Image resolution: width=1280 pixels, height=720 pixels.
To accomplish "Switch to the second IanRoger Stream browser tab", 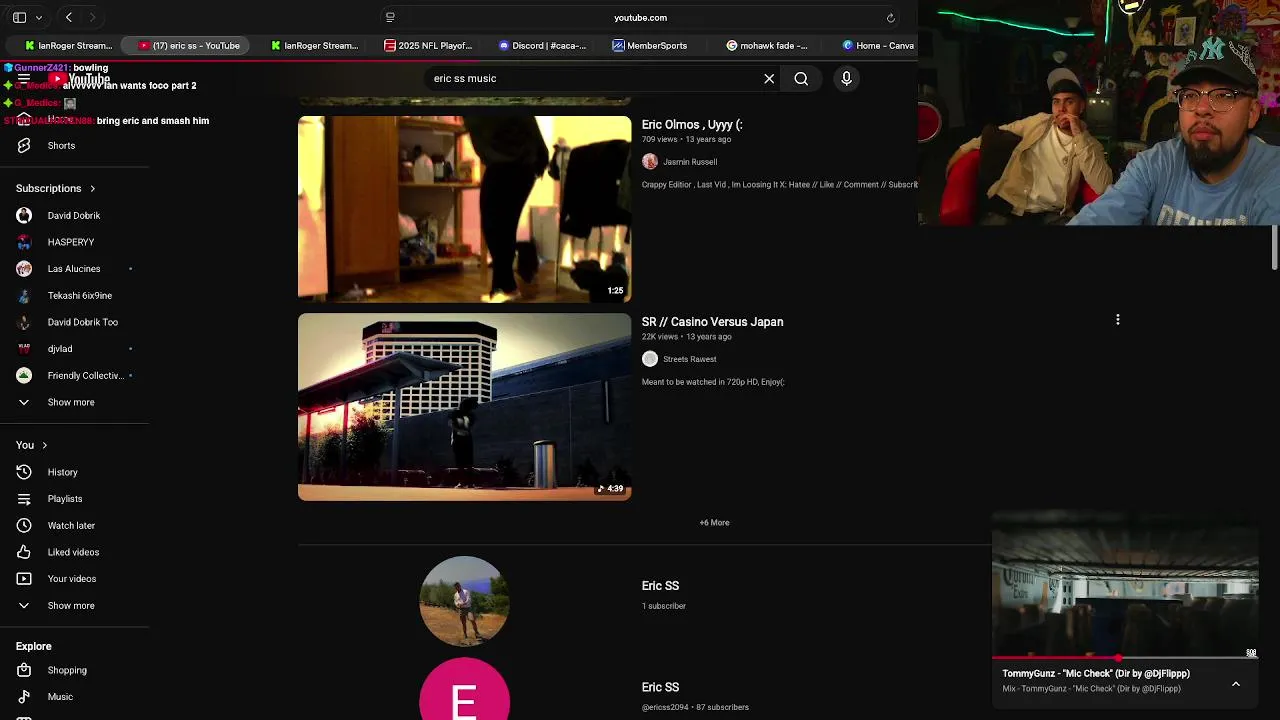I will click(314, 45).
